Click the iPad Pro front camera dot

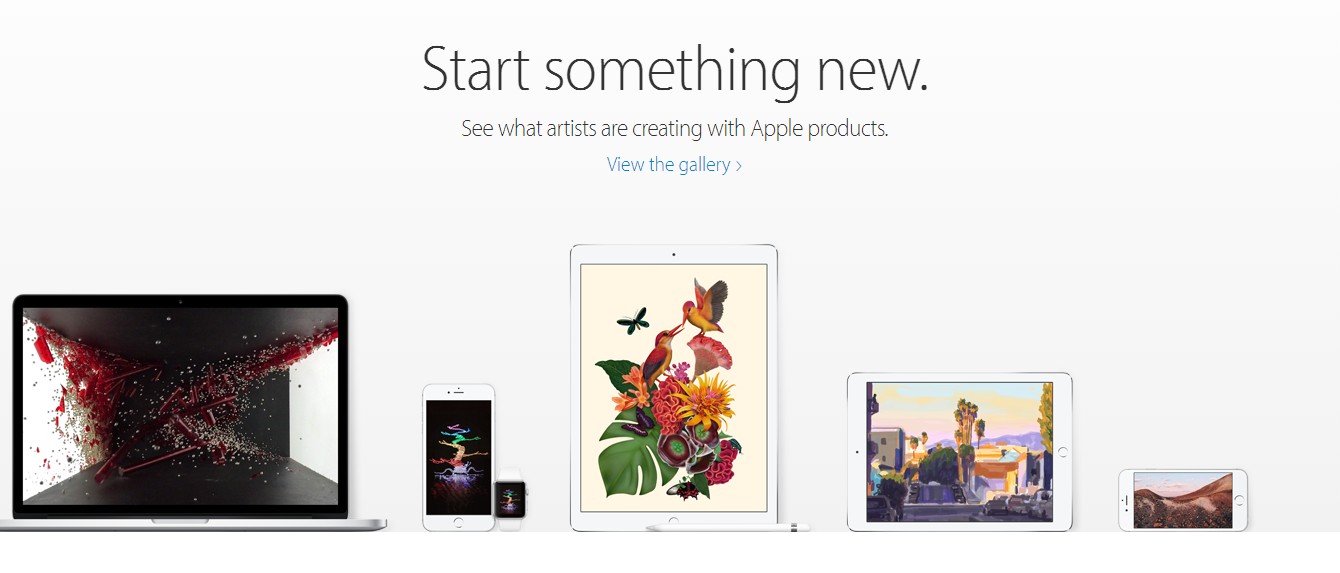pyautogui.click(x=674, y=254)
